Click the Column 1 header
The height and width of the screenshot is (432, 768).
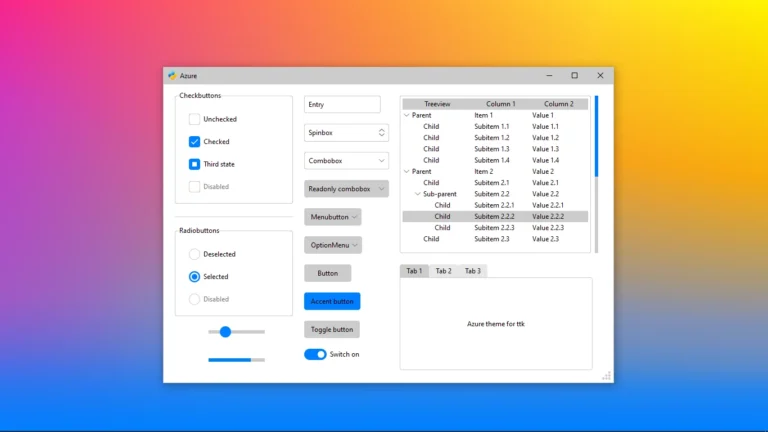point(501,104)
